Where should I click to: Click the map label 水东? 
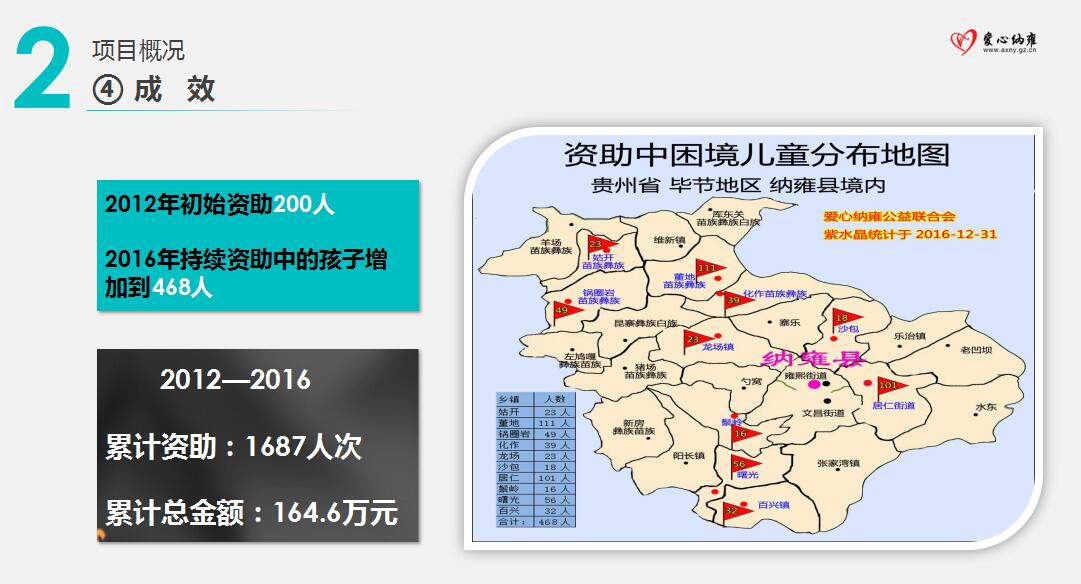(986, 407)
